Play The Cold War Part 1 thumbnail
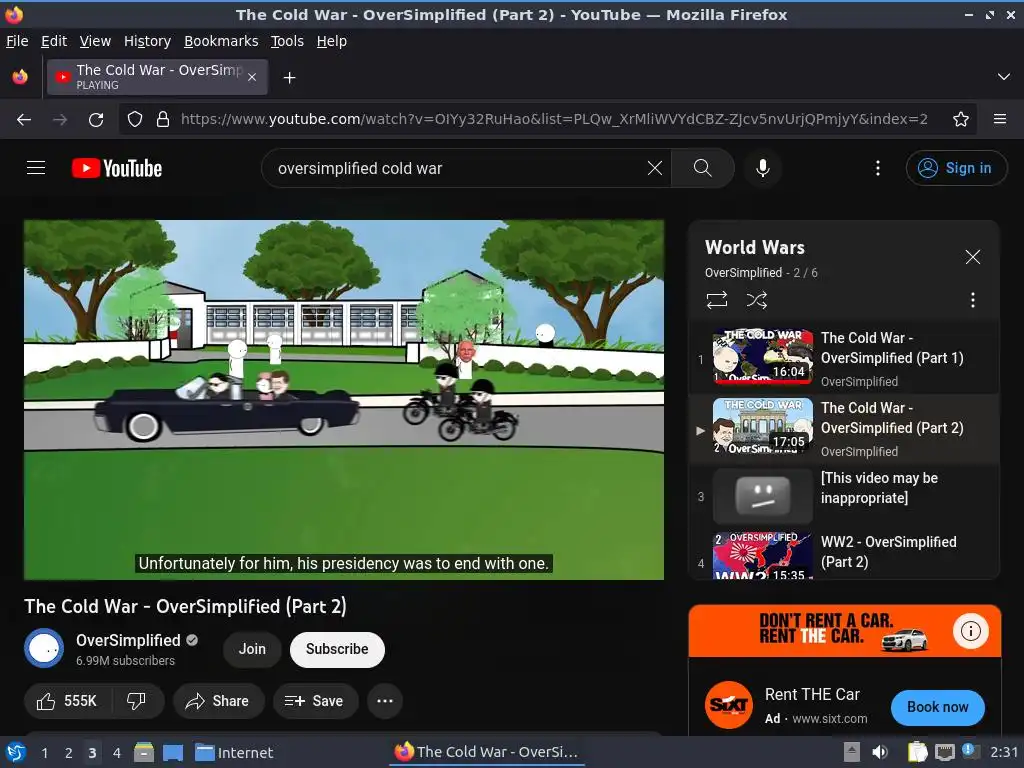The image size is (1024, 768). click(x=763, y=355)
